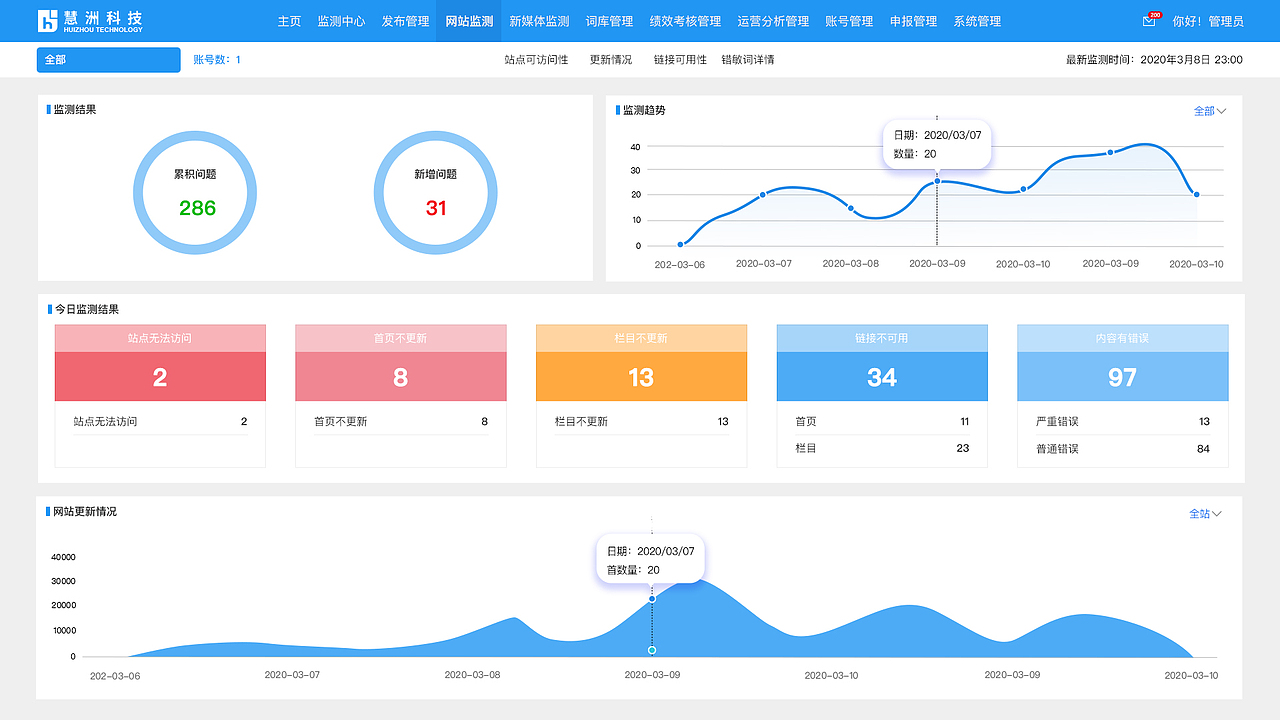This screenshot has height=720, width=1280.
Task: Click the 累积问题 ring showing 286
Action: tap(195, 192)
